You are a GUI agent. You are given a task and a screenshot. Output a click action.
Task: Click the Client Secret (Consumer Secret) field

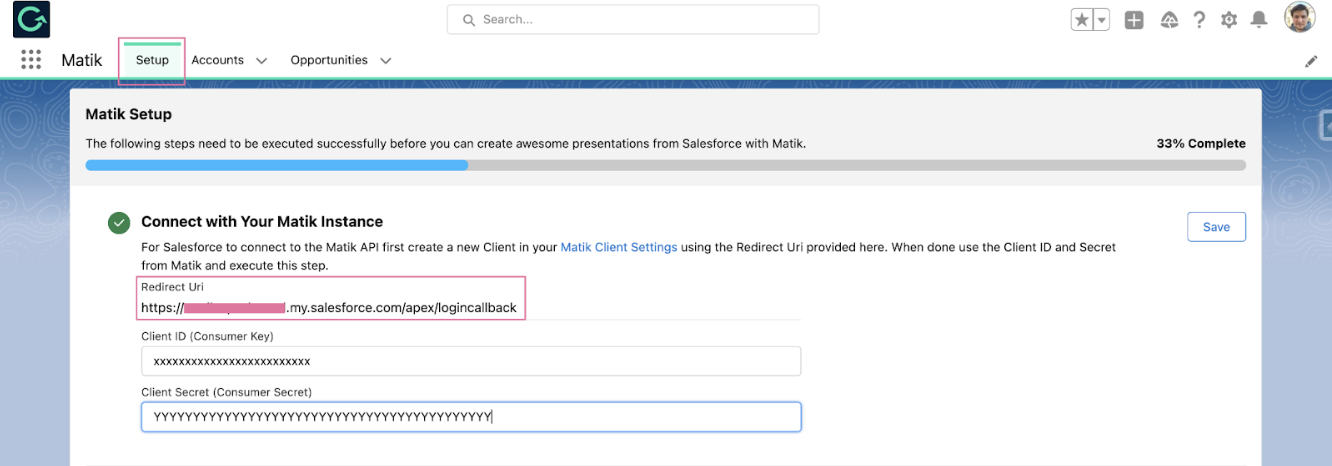471,417
